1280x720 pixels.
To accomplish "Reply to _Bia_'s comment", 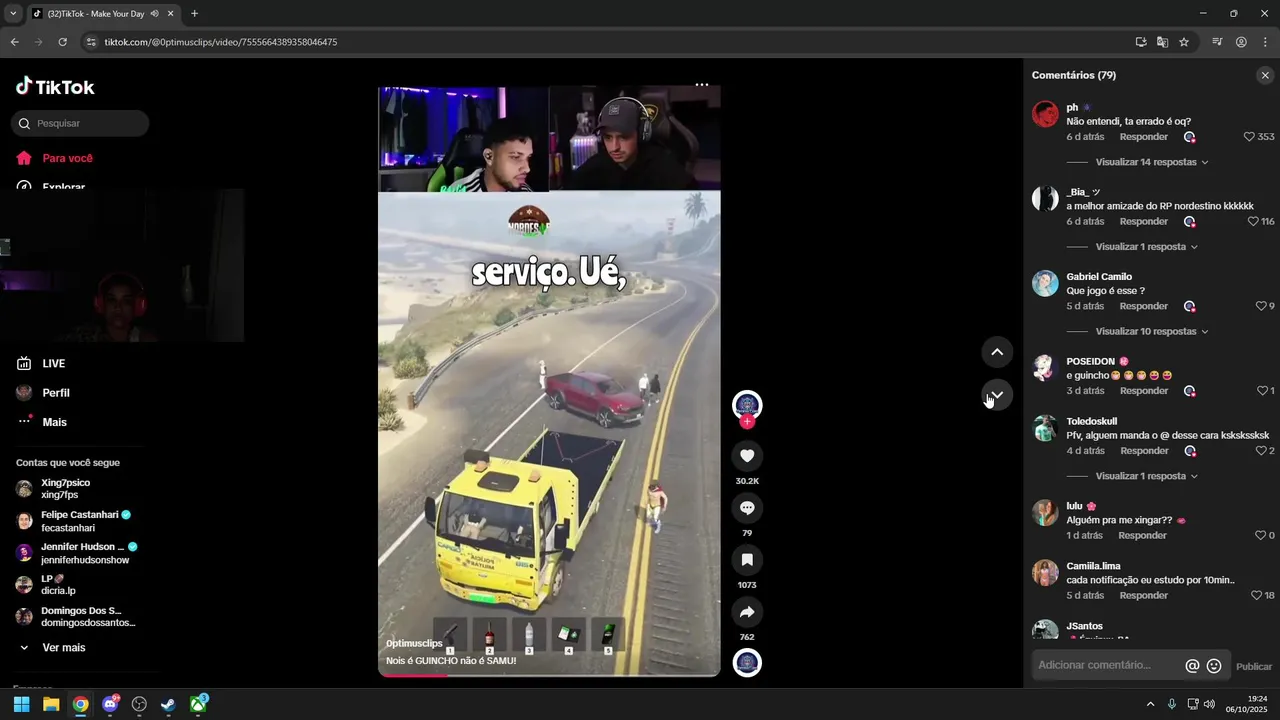I will click(x=1144, y=222).
